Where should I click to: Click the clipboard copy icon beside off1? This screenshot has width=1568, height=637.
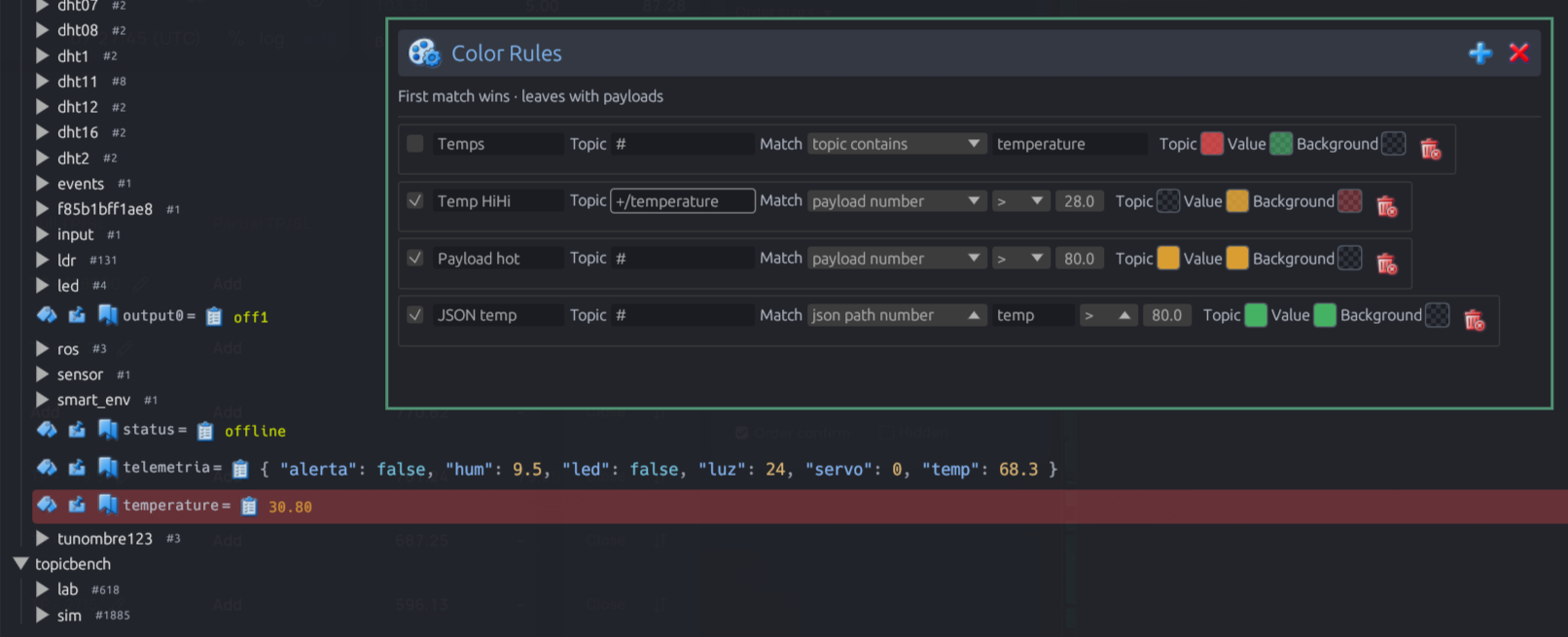pyautogui.click(x=214, y=316)
